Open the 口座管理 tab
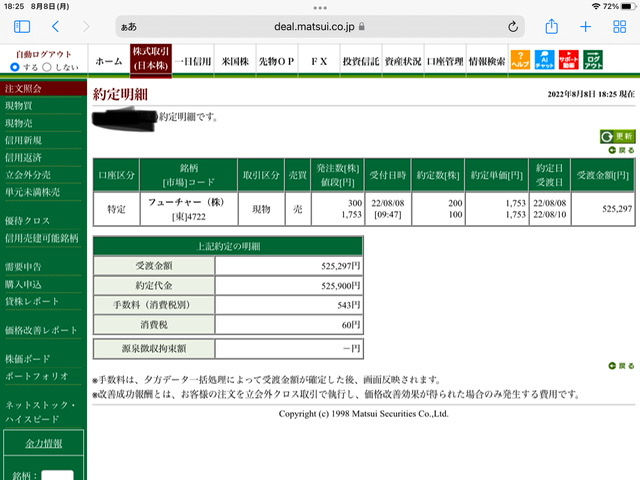 [445, 61]
